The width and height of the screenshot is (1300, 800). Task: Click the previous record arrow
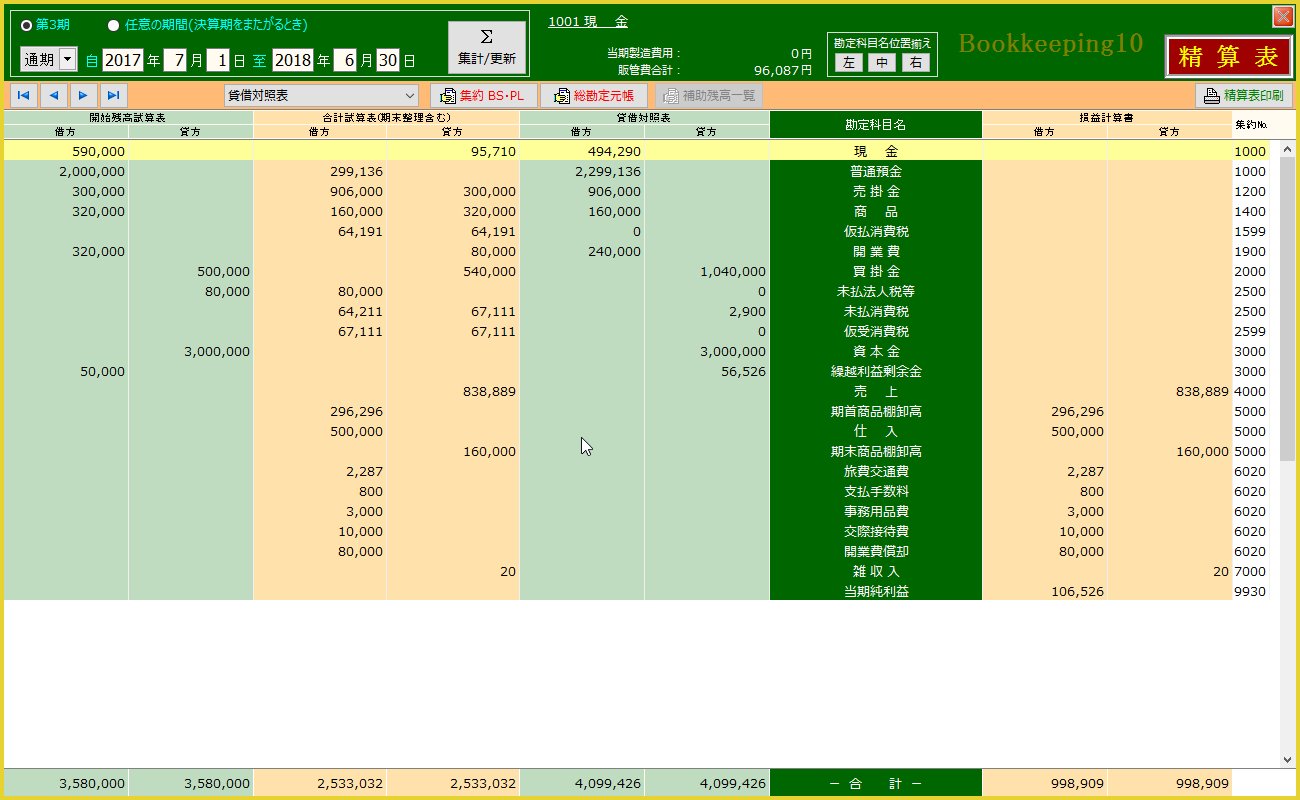click(x=53, y=95)
